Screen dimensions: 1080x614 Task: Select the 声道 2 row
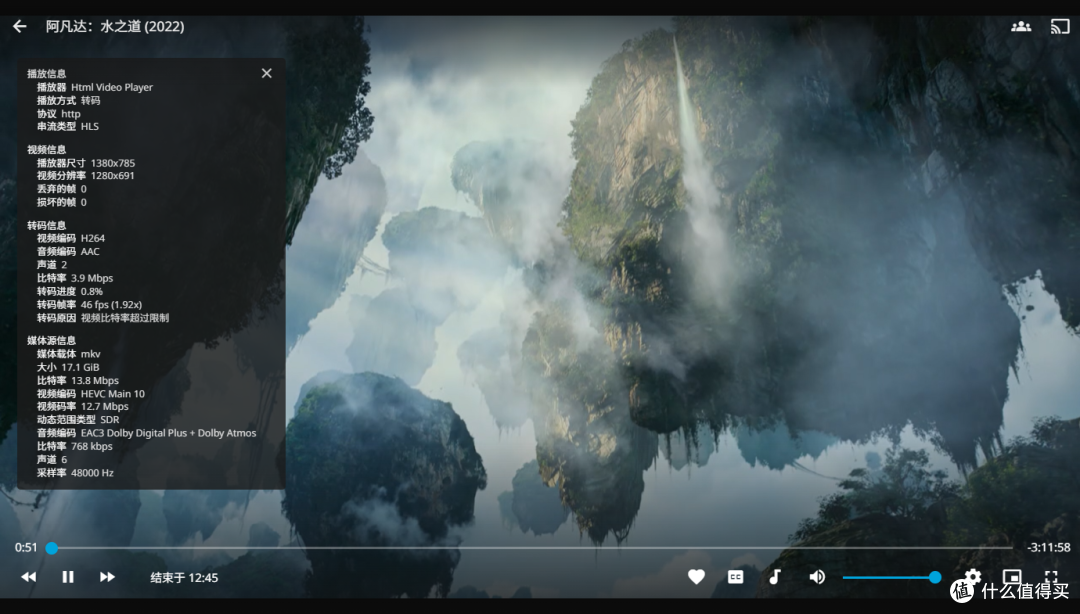[52, 265]
